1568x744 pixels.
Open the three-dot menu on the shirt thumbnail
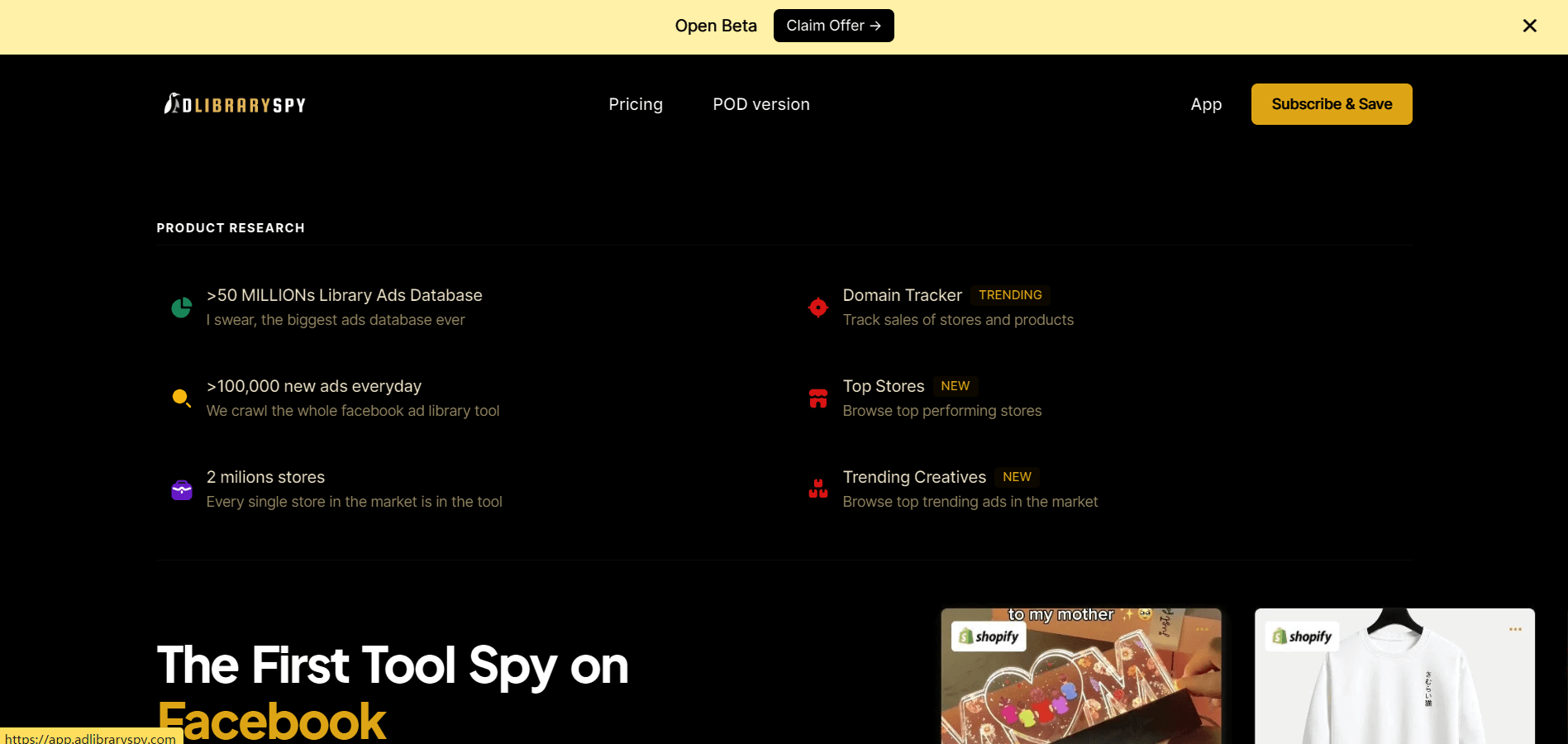point(1515,628)
